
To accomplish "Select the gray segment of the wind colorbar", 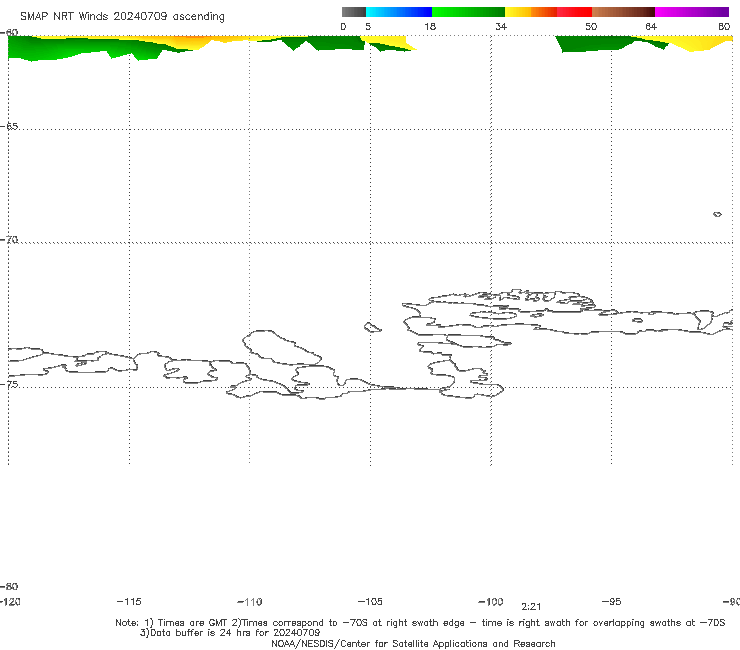I will tap(353, 12).
